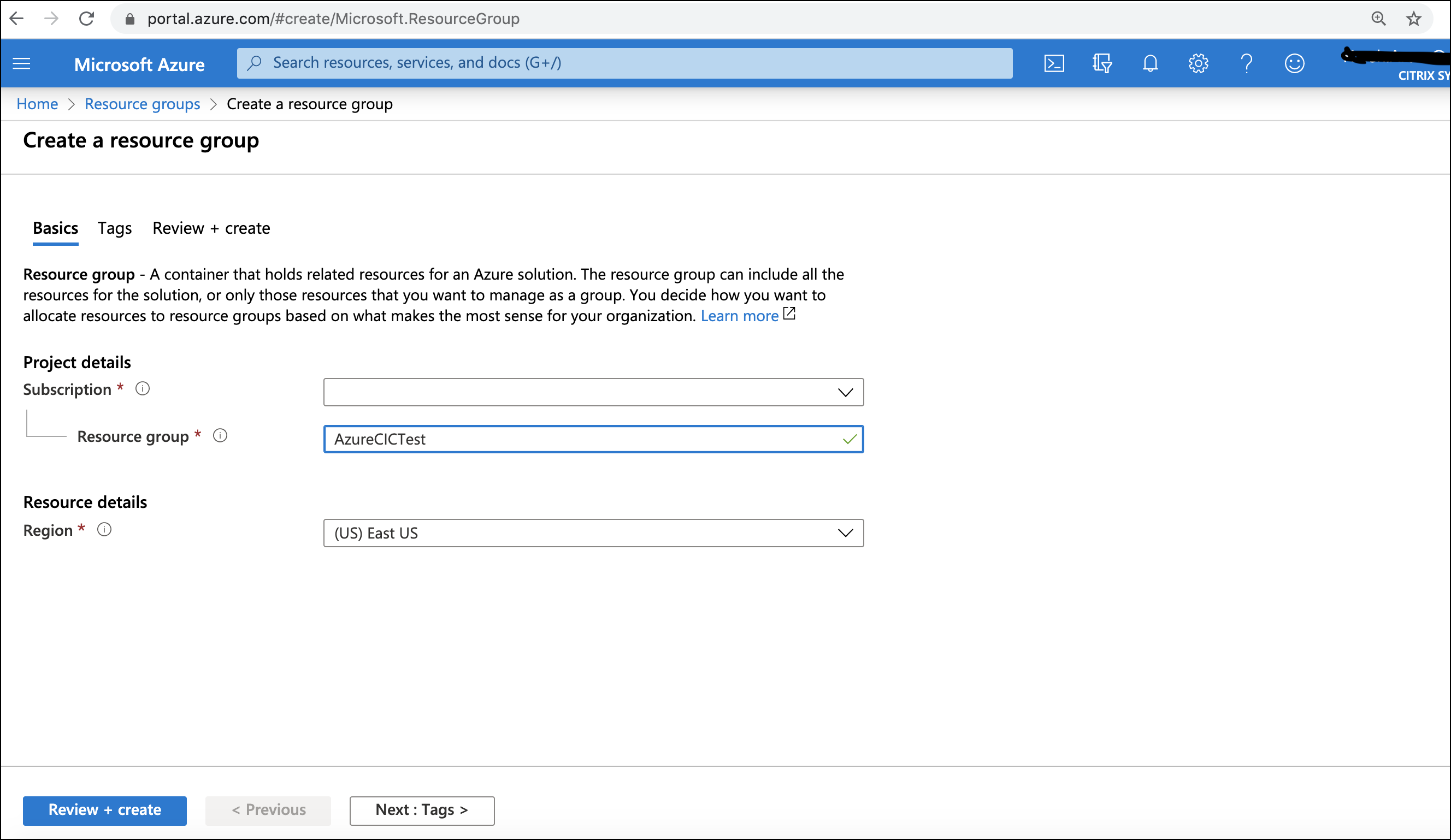Click the browser zoom magnifier icon
This screenshot has height=840, width=1451.
tap(1378, 19)
